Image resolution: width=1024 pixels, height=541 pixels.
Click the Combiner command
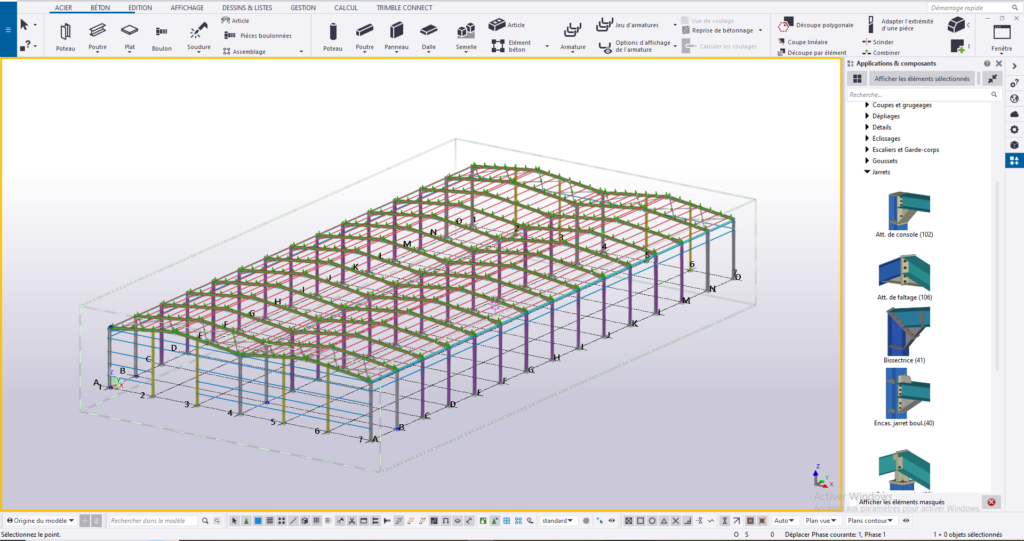881,52
